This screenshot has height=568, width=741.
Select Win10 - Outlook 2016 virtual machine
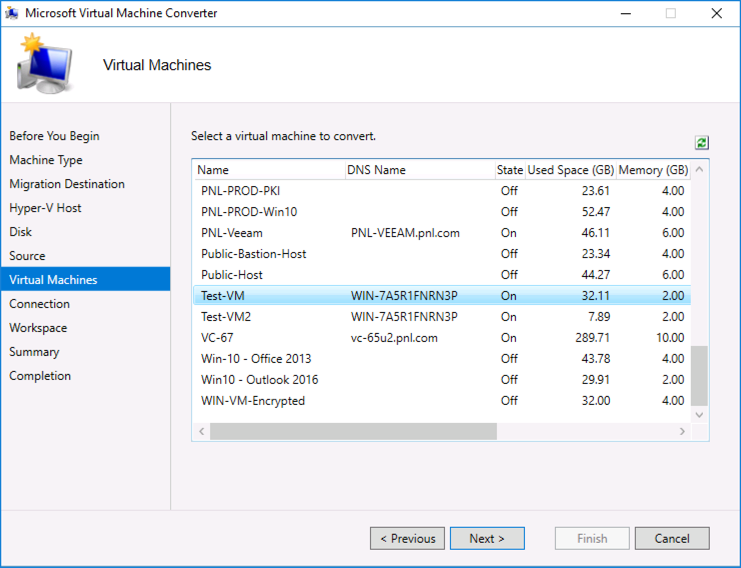tap(442, 380)
